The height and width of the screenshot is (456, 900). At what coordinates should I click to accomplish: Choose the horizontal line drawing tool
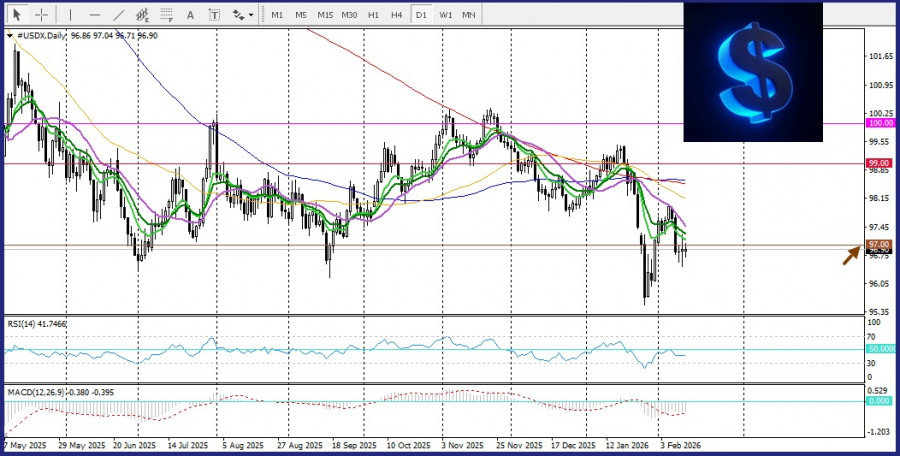(x=94, y=15)
